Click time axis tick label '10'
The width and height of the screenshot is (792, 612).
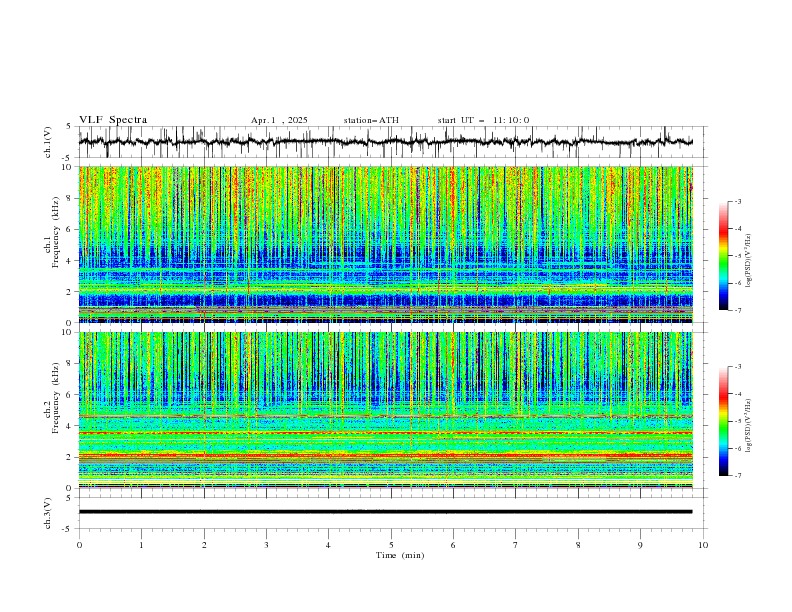point(703,545)
